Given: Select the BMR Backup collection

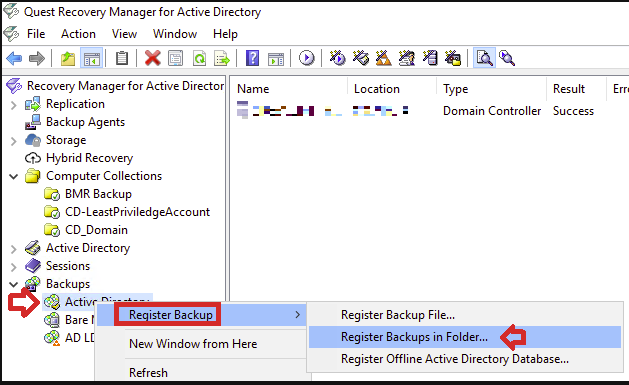Looking at the screenshot, I should pyautogui.click(x=98, y=194).
